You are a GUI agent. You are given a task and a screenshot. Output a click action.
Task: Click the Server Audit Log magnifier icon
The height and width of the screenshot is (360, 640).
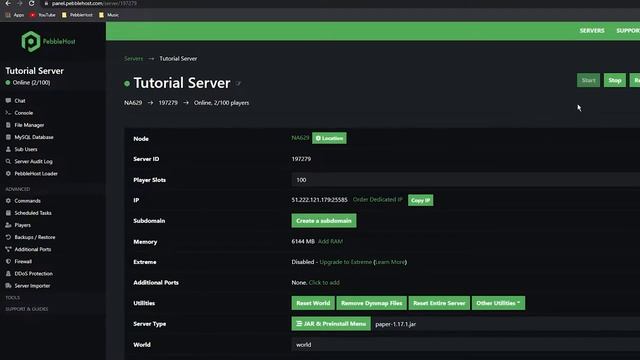(8, 162)
